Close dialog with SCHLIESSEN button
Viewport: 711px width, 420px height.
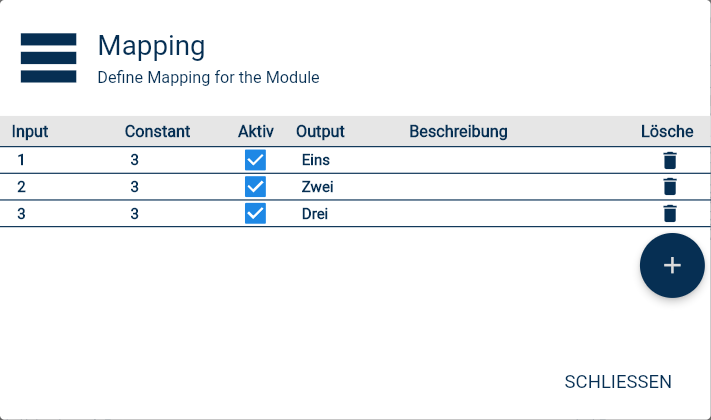pos(618,382)
